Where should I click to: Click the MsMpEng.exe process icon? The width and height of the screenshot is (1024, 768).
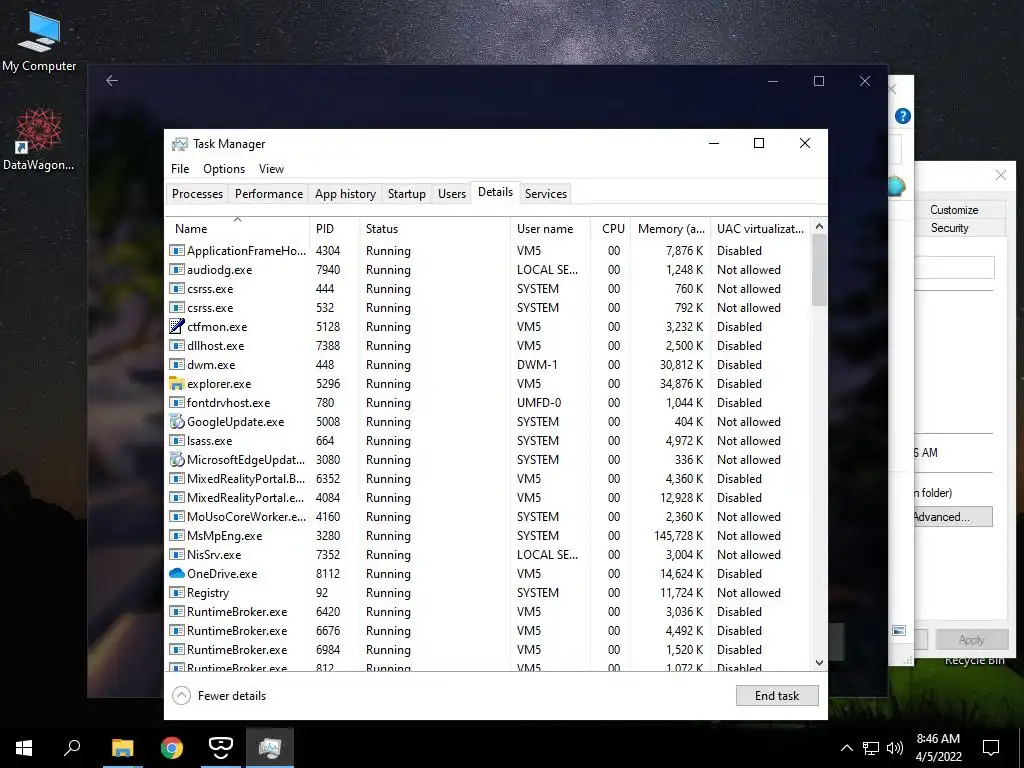pos(176,536)
